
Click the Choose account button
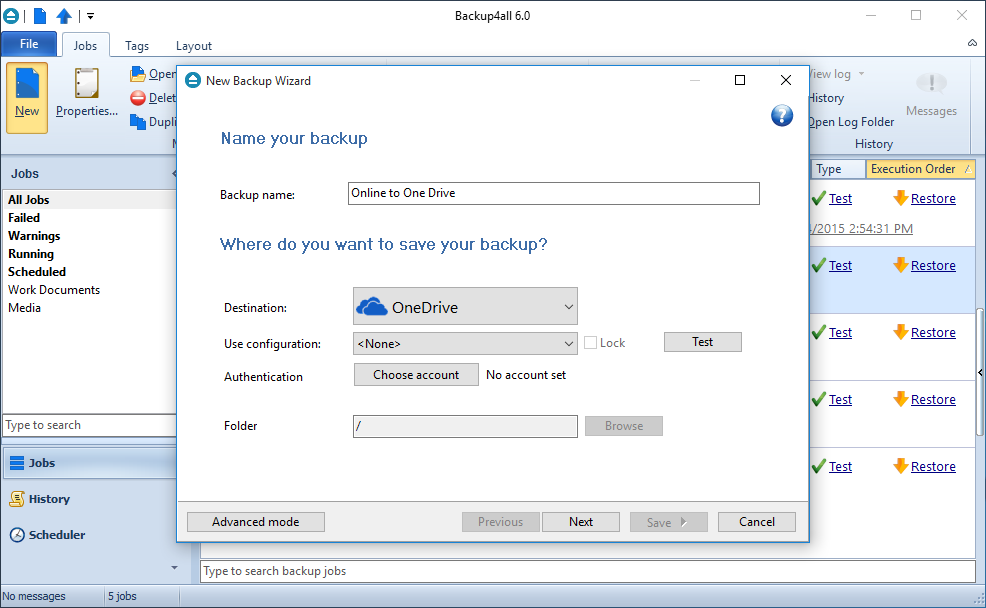coord(416,375)
